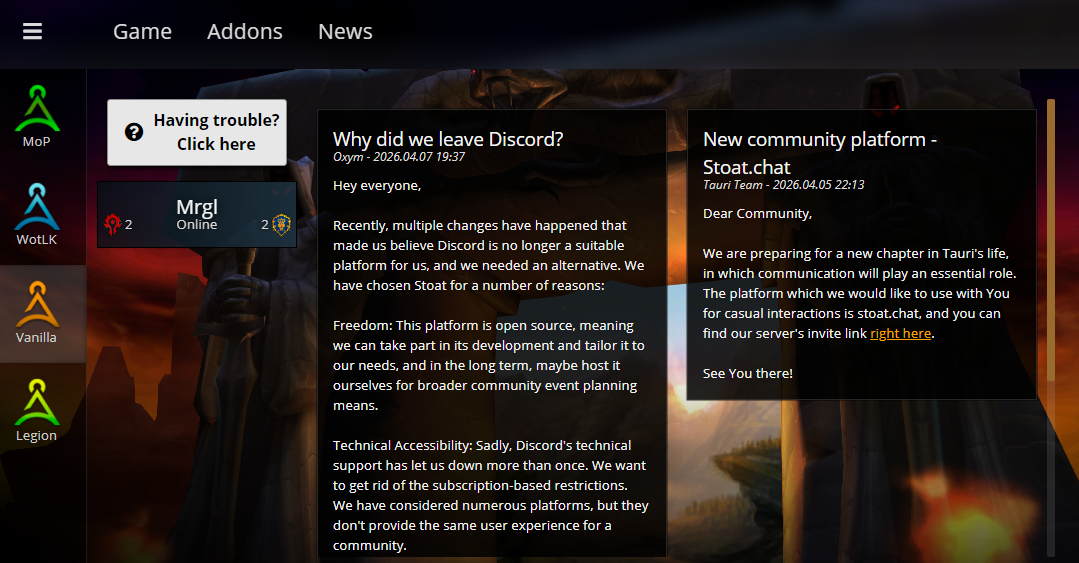Follow the 'right here' invite link

click(901, 334)
